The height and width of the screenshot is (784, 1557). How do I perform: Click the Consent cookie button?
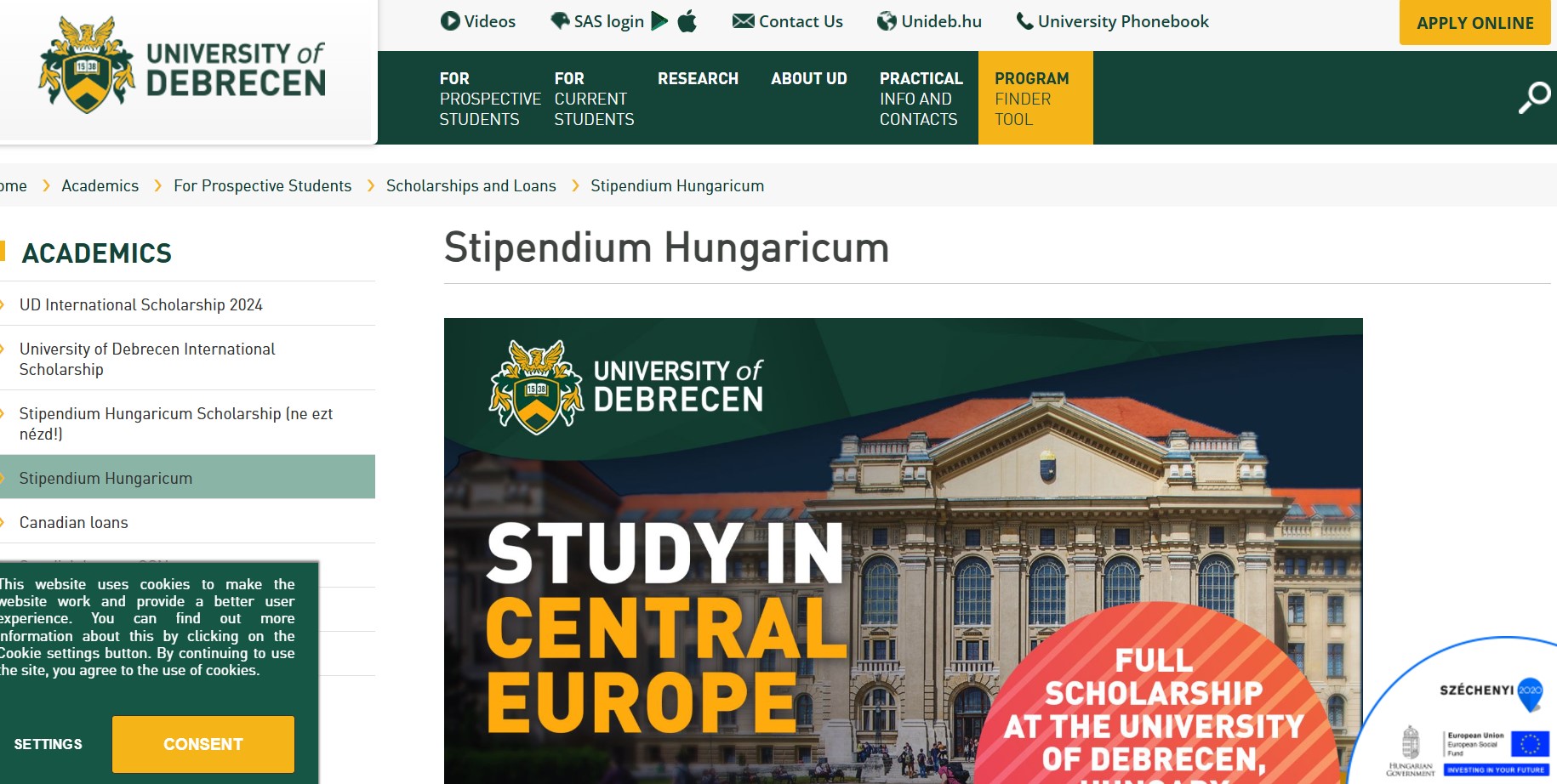pos(203,744)
